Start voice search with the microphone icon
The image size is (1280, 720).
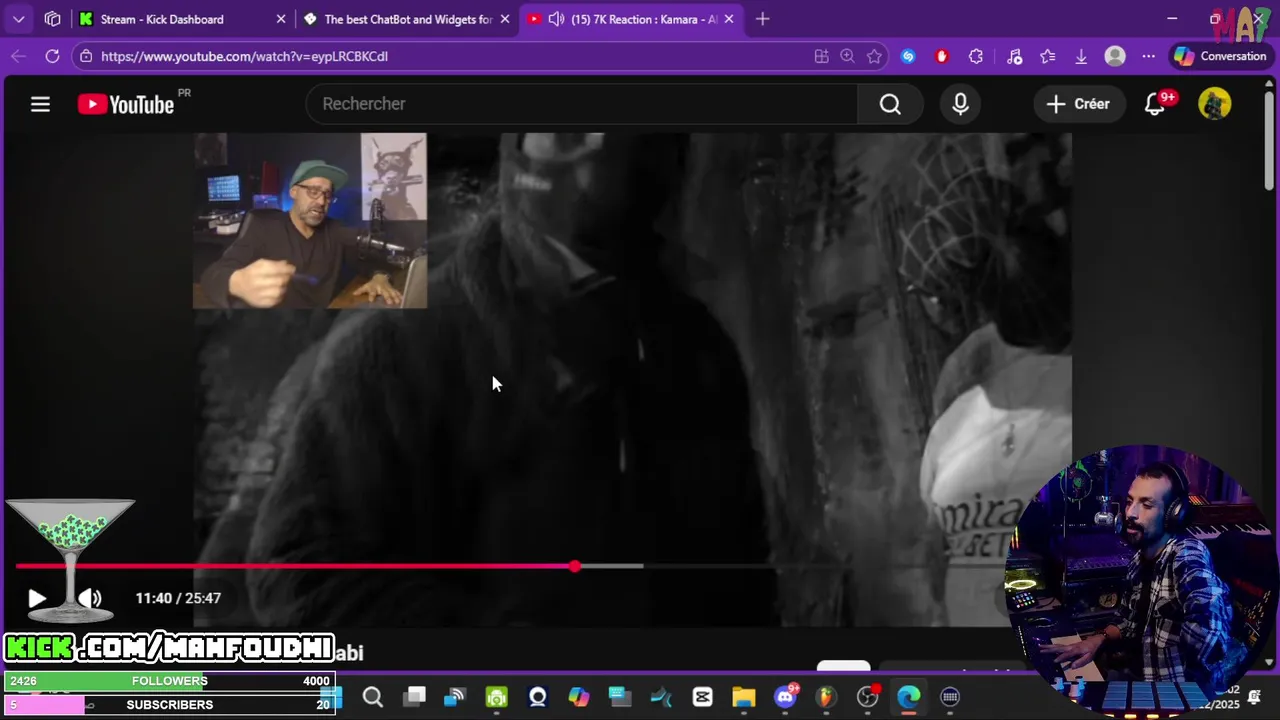pyautogui.click(x=961, y=104)
